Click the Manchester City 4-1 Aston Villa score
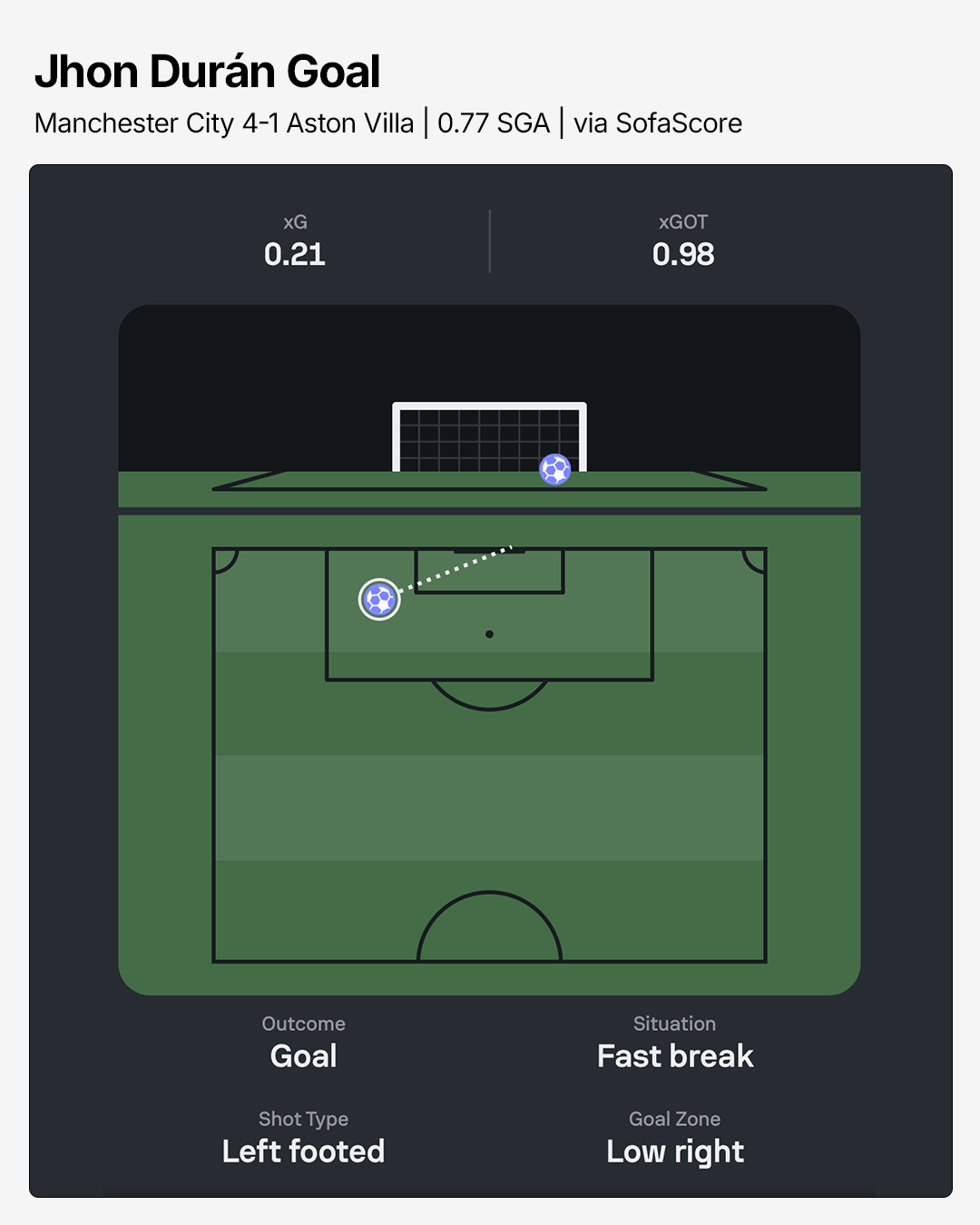 click(x=224, y=123)
